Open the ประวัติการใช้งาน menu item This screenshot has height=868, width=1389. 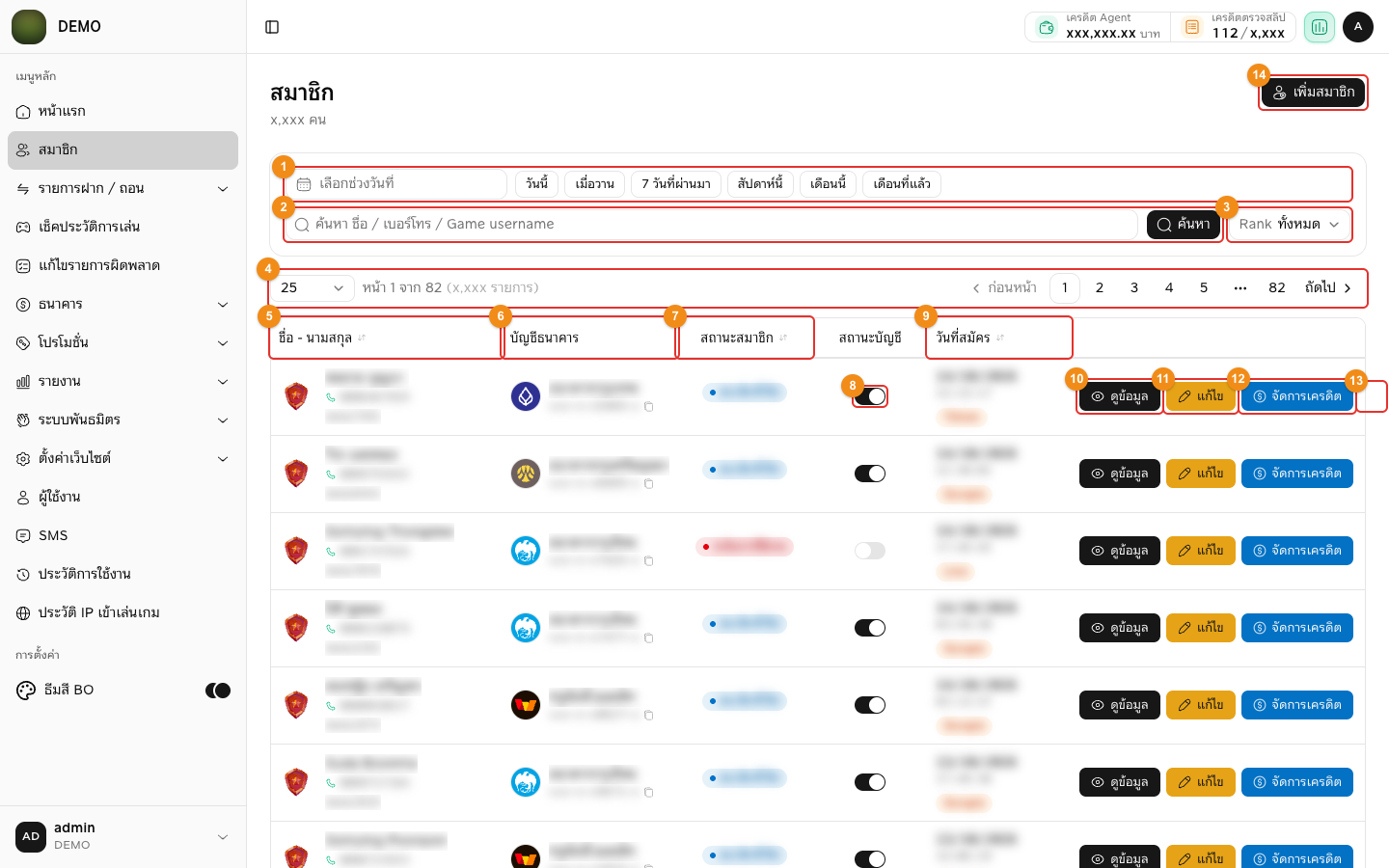tap(123, 575)
